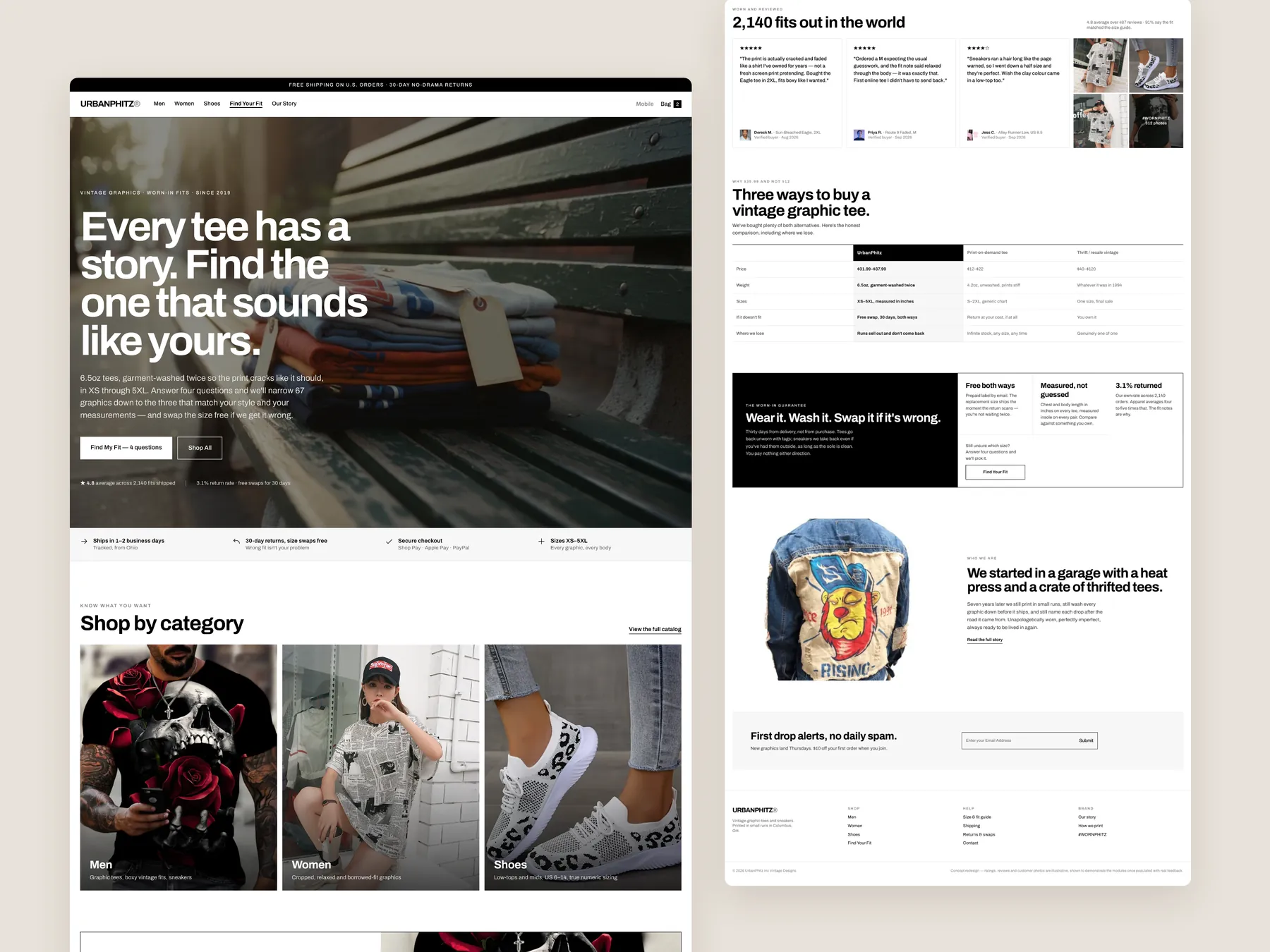Click the XS–5XL, measured in inches cell
1270x952 pixels.
[885, 301]
